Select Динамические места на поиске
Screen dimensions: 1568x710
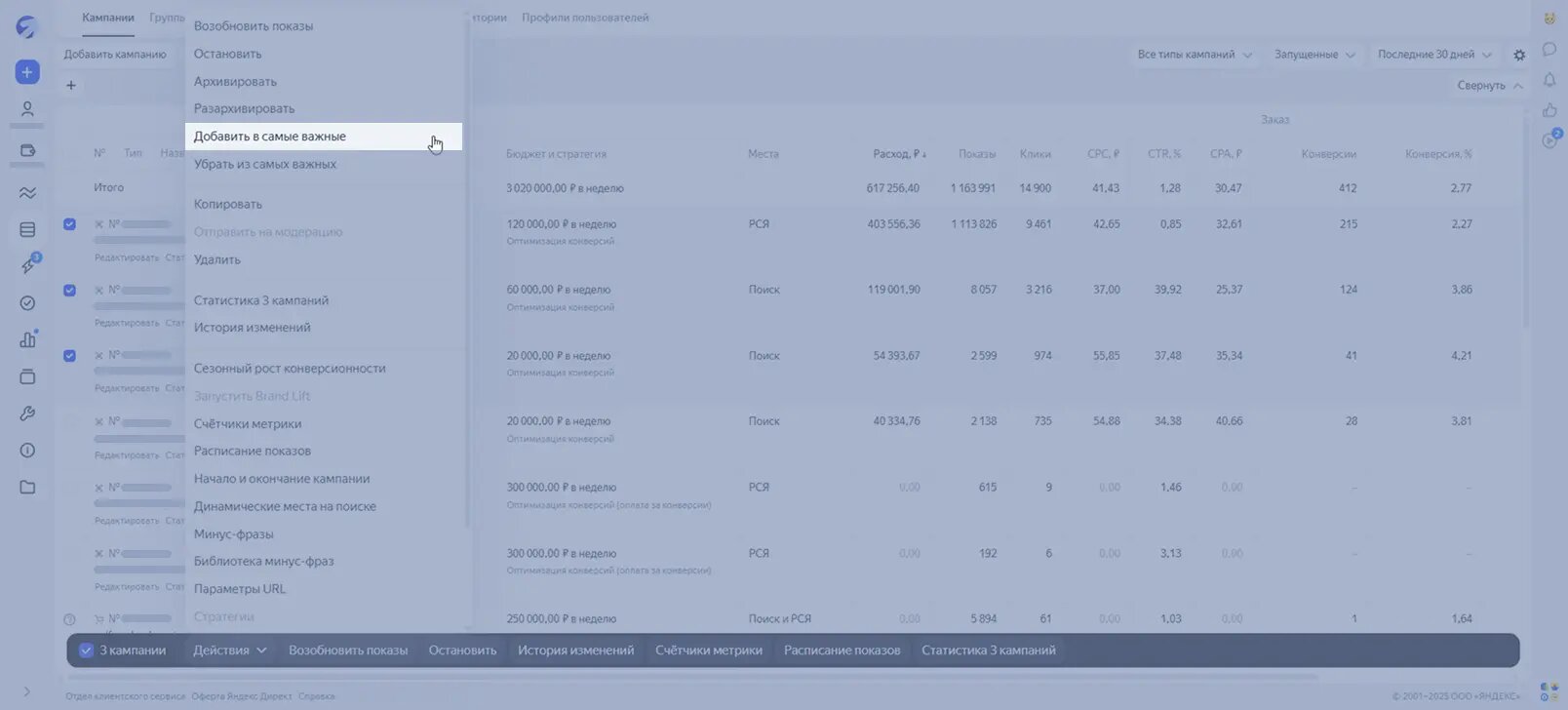click(x=324, y=506)
